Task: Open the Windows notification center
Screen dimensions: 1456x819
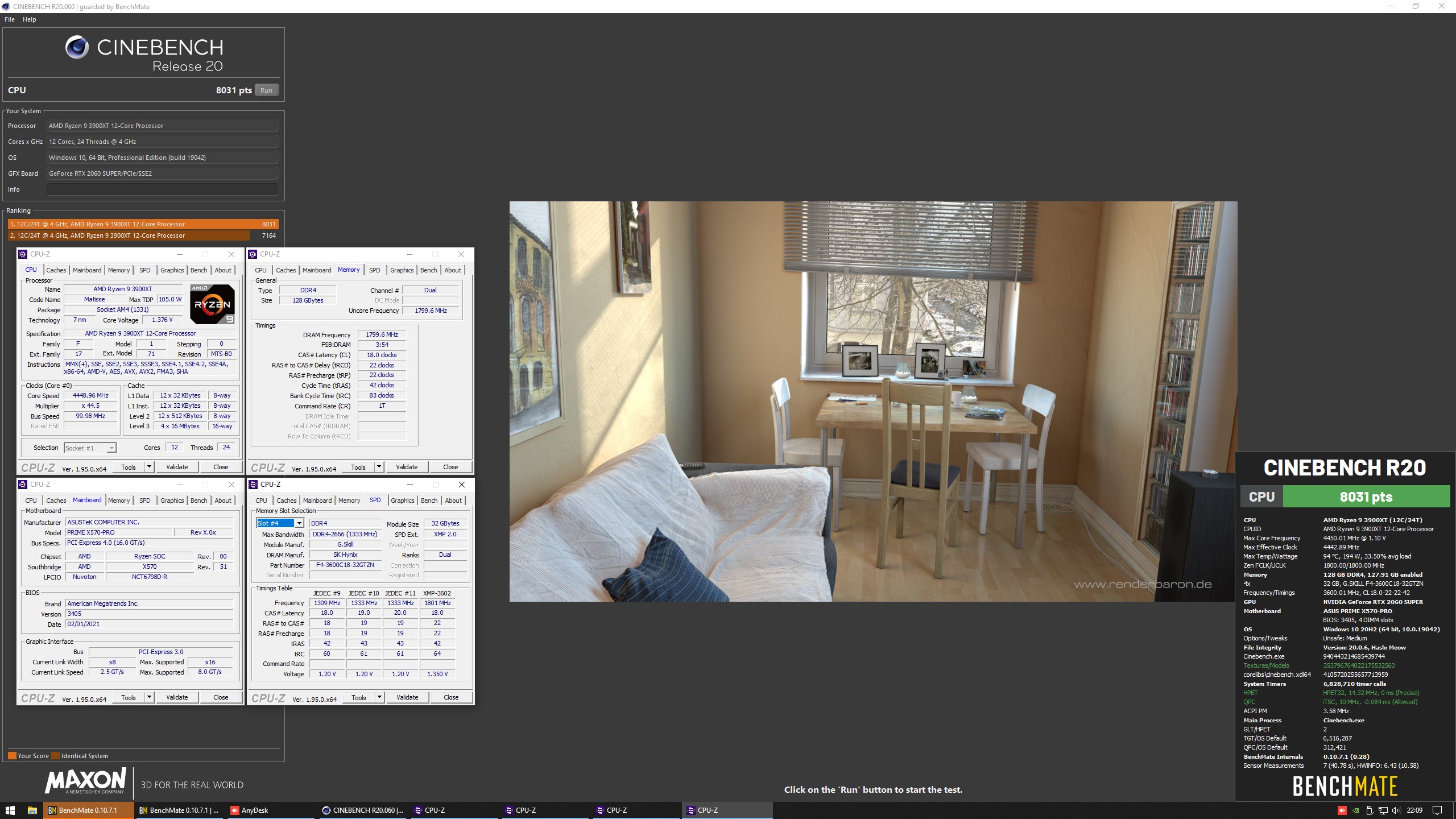Action: [1437, 810]
